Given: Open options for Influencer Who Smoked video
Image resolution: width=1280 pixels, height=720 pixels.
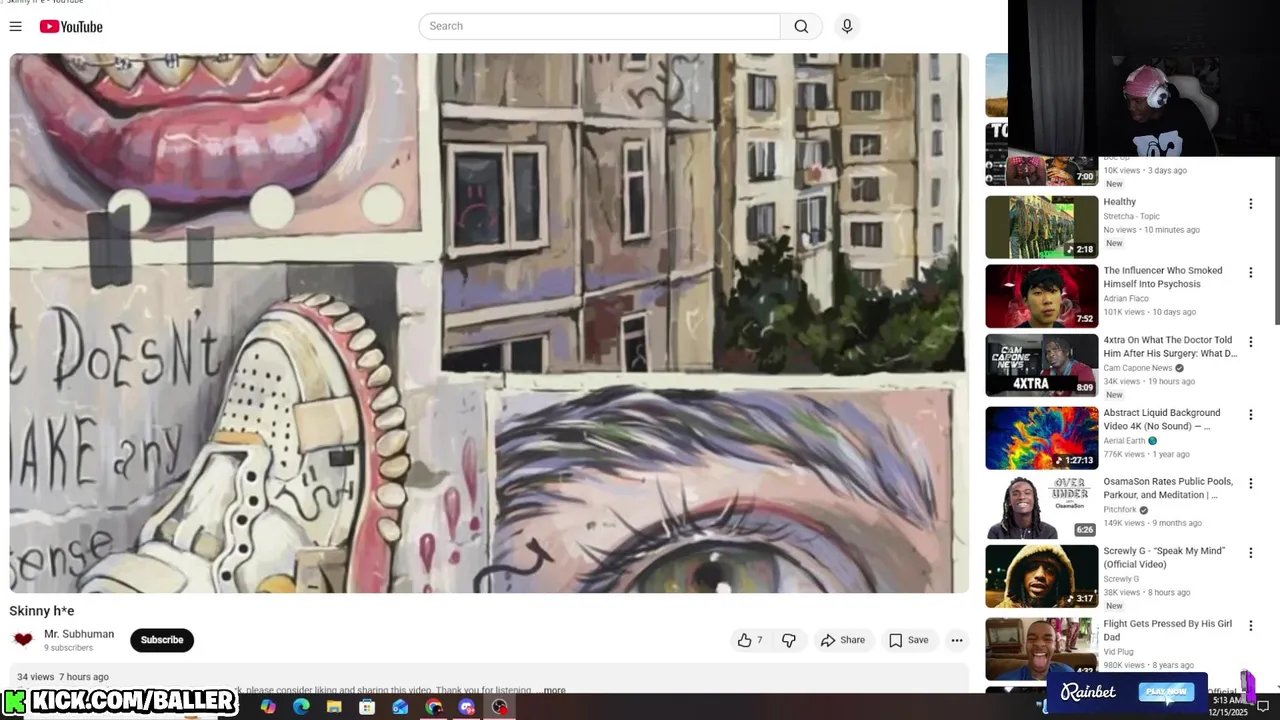Looking at the screenshot, I should coord(1250,273).
